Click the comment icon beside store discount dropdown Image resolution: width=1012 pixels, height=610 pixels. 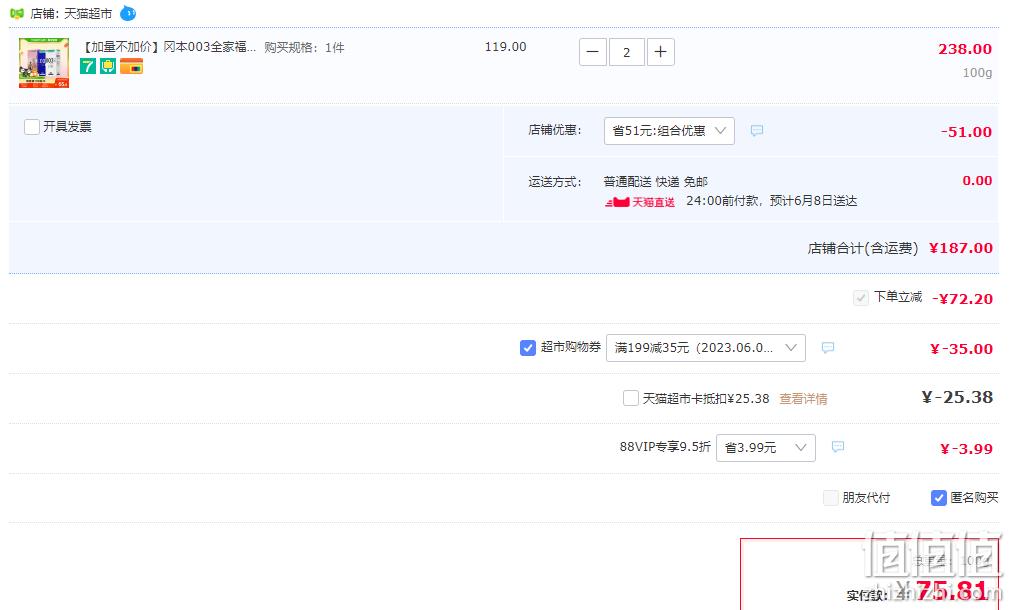(x=757, y=130)
